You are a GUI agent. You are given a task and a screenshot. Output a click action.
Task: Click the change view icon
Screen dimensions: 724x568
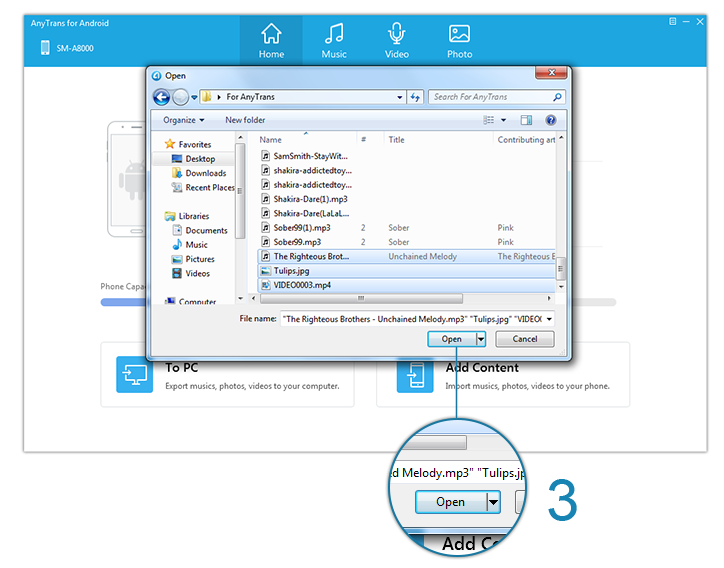(489, 120)
